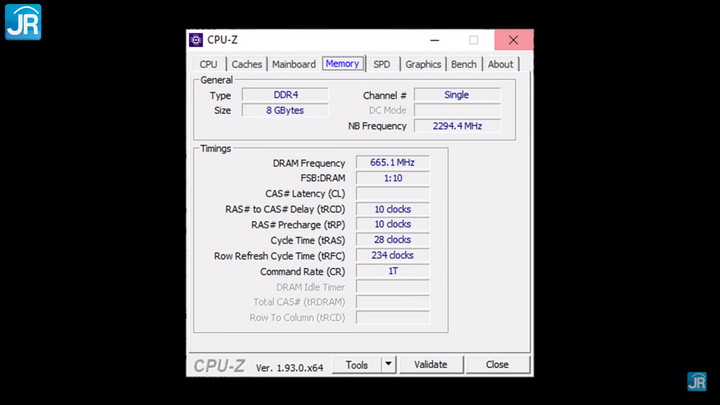
Task: Minimize the CPU-Z window
Action: click(x=435, y=40)
